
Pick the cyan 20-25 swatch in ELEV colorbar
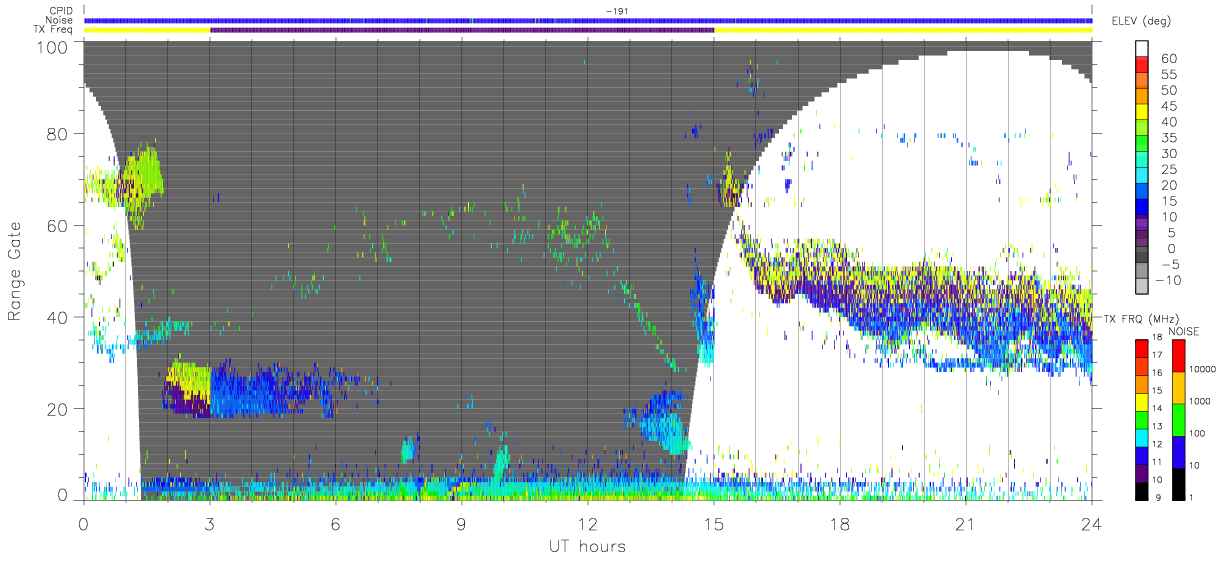click(1143, 176)
